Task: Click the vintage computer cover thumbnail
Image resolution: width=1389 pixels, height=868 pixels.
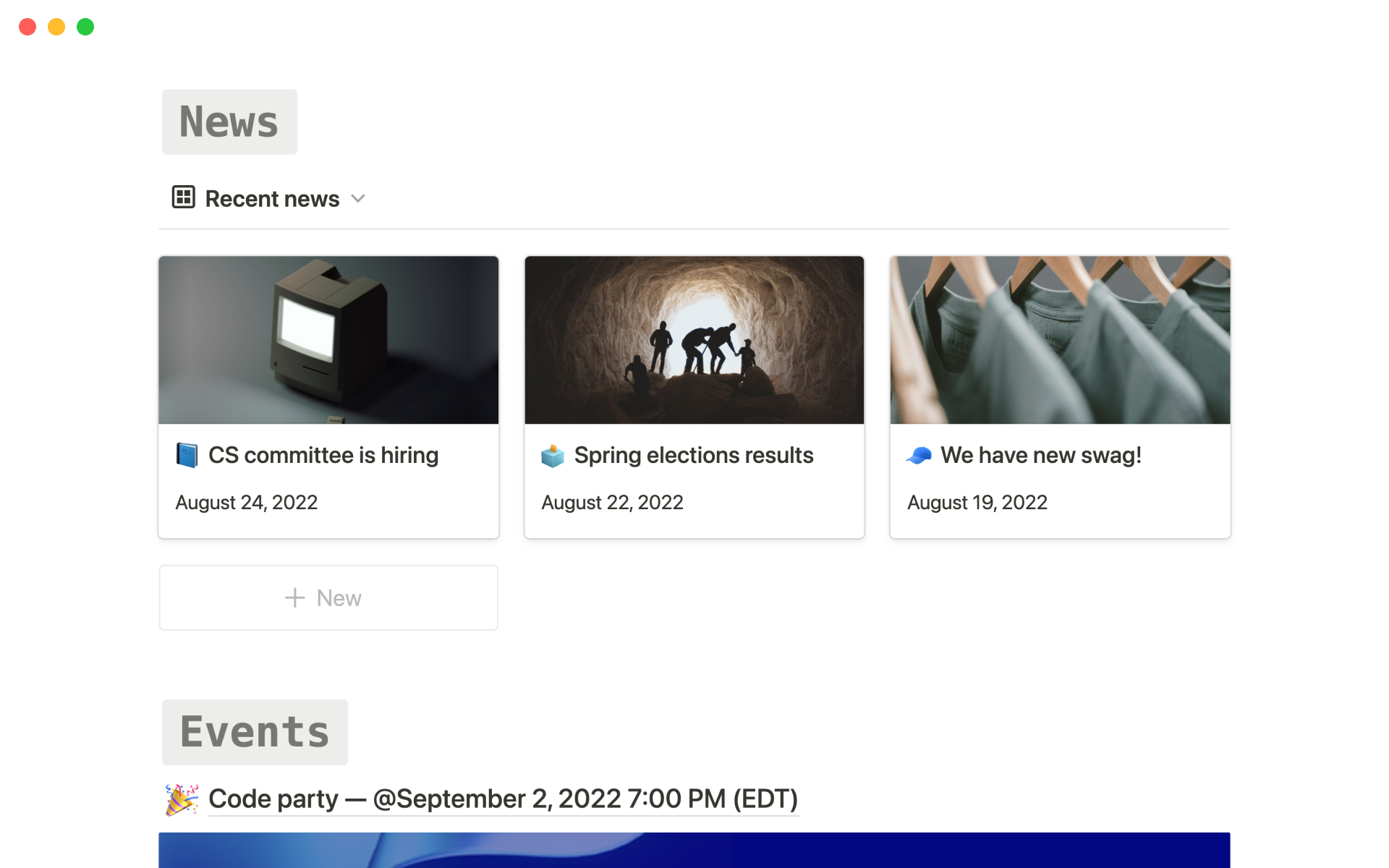Action: click(x=328, y=340)
